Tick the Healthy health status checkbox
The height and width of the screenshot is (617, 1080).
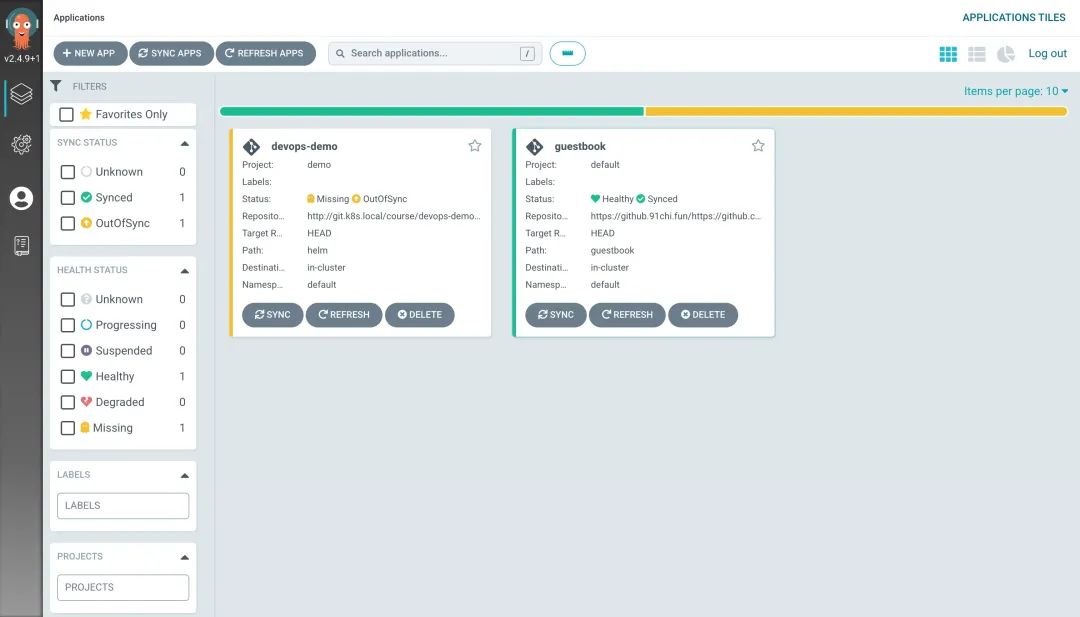tap(68, 377)
